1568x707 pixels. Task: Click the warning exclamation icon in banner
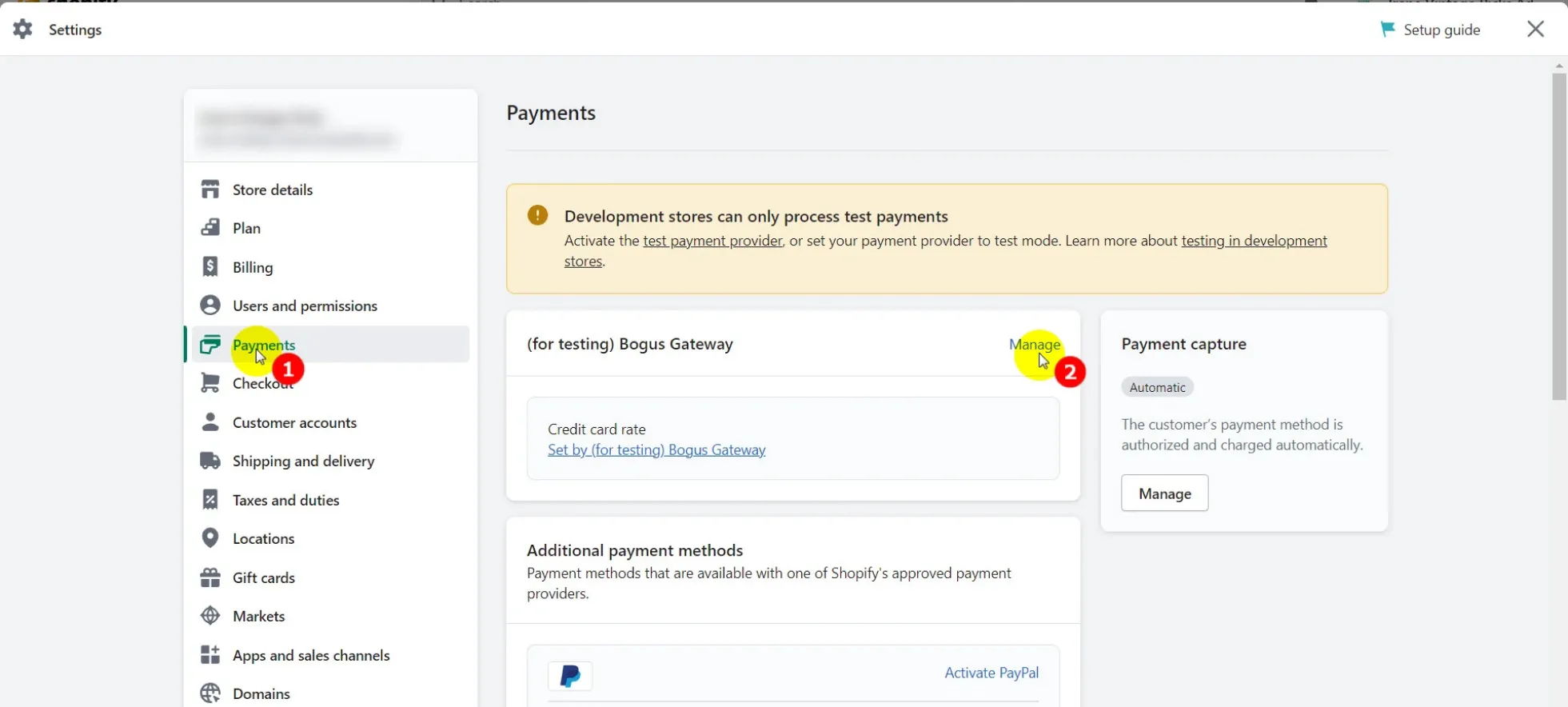tap(538, 215)
